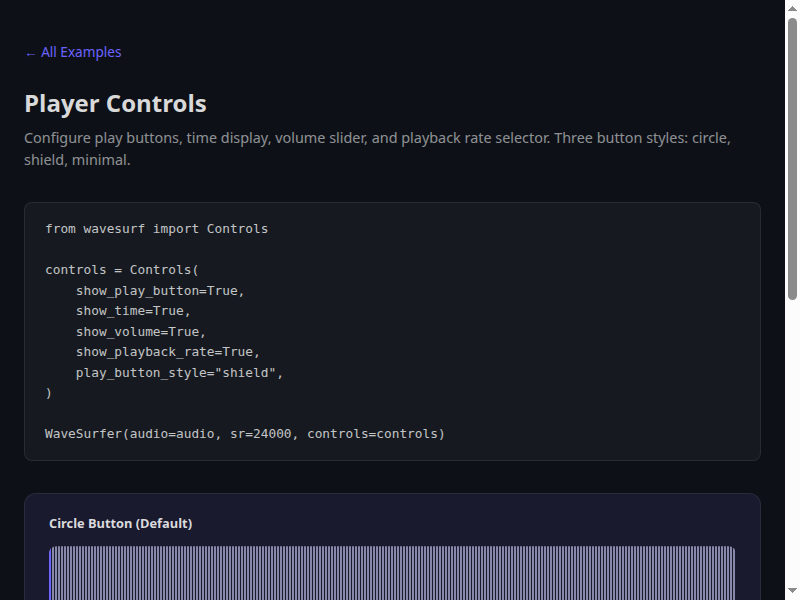Click the show_play_button=True code line
Image resolution: width=800 pixels, height=600 pixels.
point(160,291)
